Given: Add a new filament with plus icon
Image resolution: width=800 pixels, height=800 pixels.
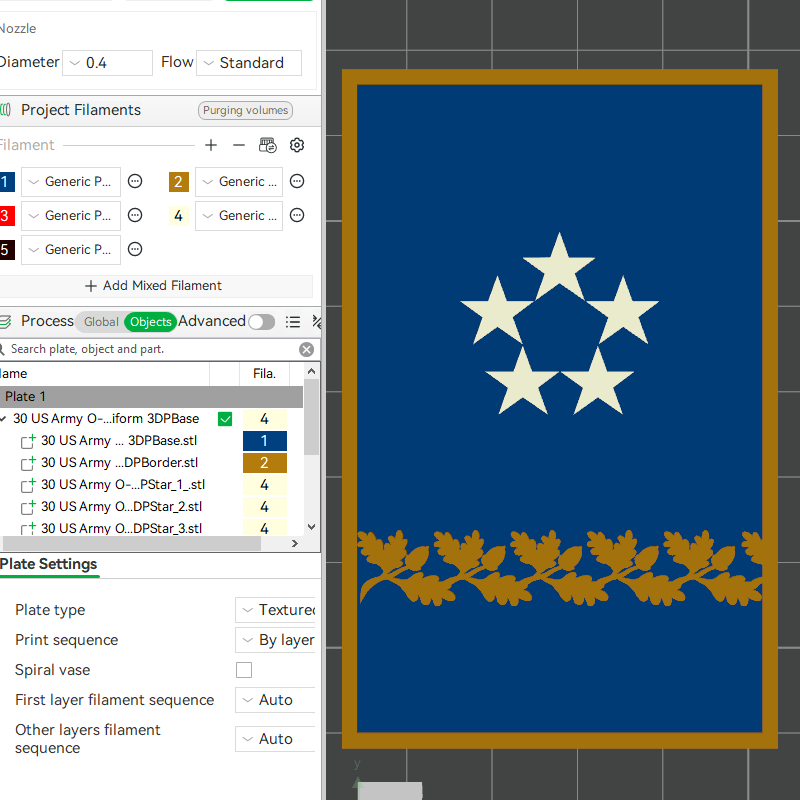Looking at the screenshot, I should [211, 145].
